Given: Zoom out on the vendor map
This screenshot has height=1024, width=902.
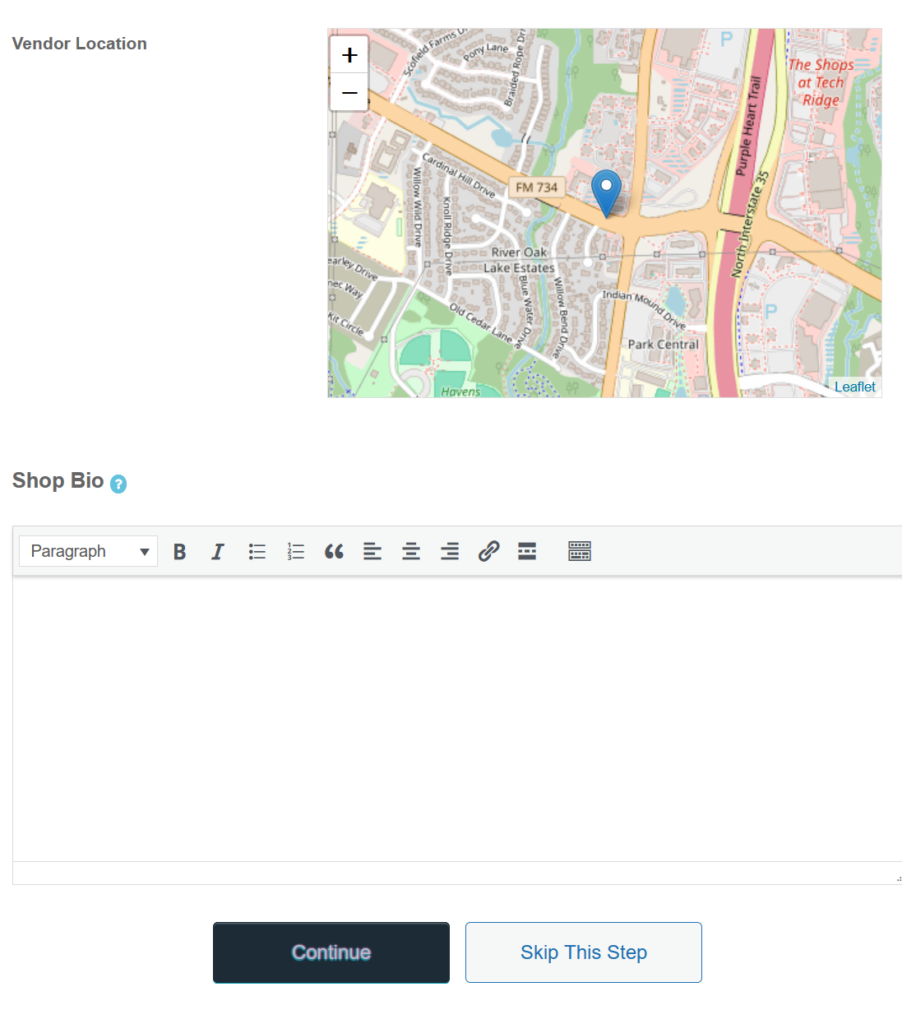Looking at the screenshot, I should (x=349, y=92).
